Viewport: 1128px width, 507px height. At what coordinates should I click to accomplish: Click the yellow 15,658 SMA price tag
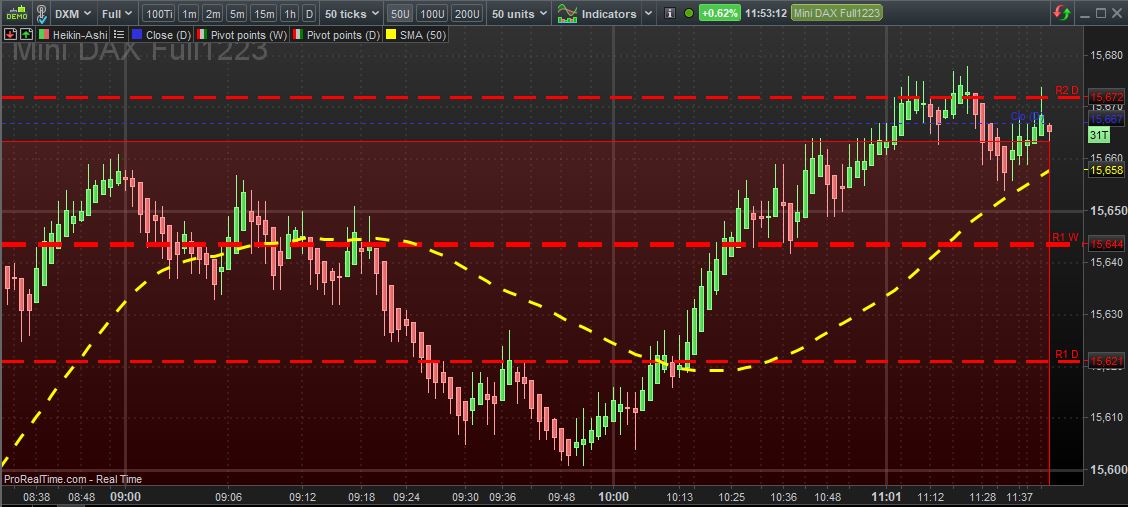pos(1106,170)
